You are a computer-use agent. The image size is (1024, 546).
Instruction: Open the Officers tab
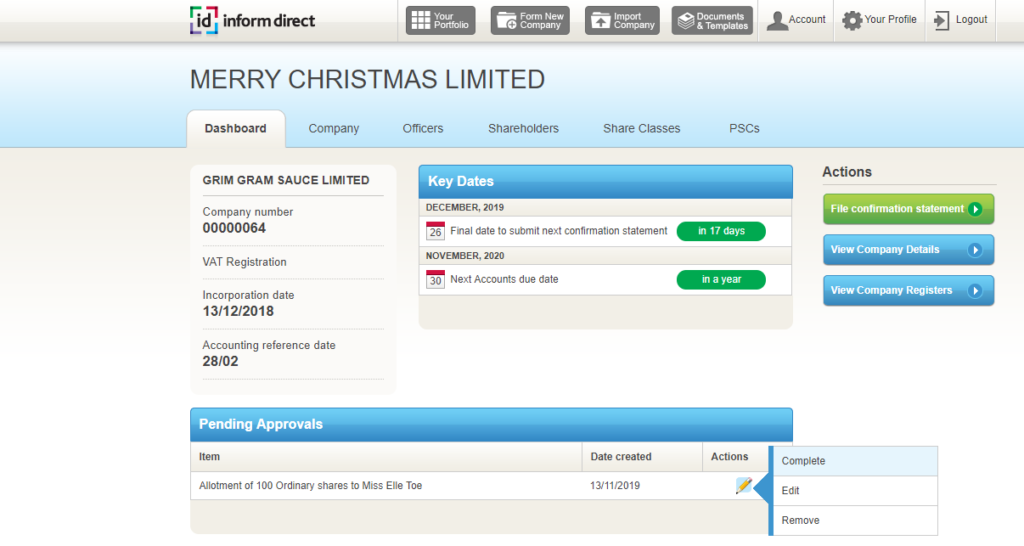pos(423,129)
